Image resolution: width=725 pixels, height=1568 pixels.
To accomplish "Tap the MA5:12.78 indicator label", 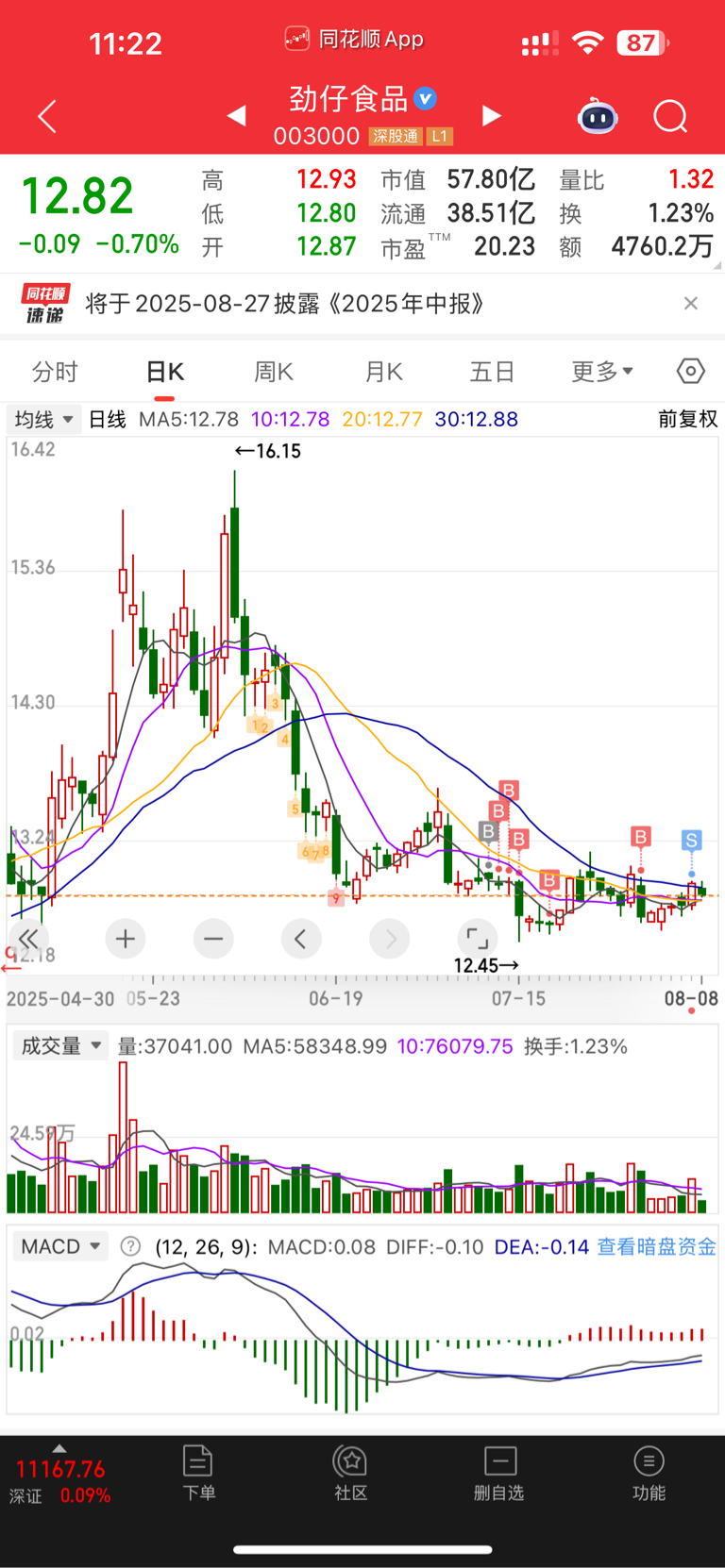I will [x=187, y=419].
